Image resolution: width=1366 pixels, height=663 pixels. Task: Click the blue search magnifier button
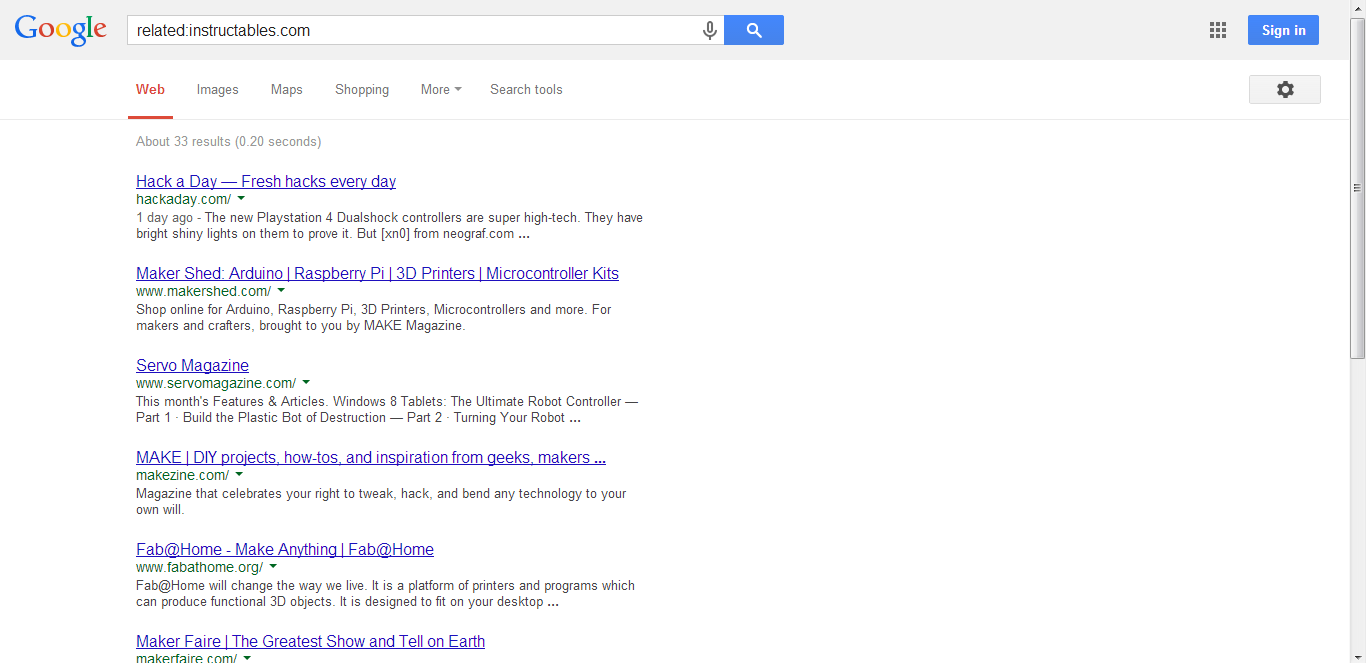pyautogui.click(x=754, y=30)
